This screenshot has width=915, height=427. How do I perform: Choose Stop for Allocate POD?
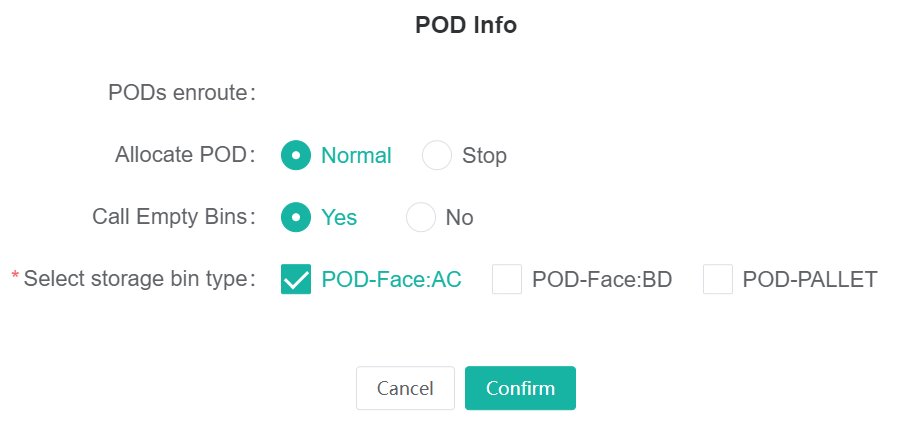(x=438, y=156)
